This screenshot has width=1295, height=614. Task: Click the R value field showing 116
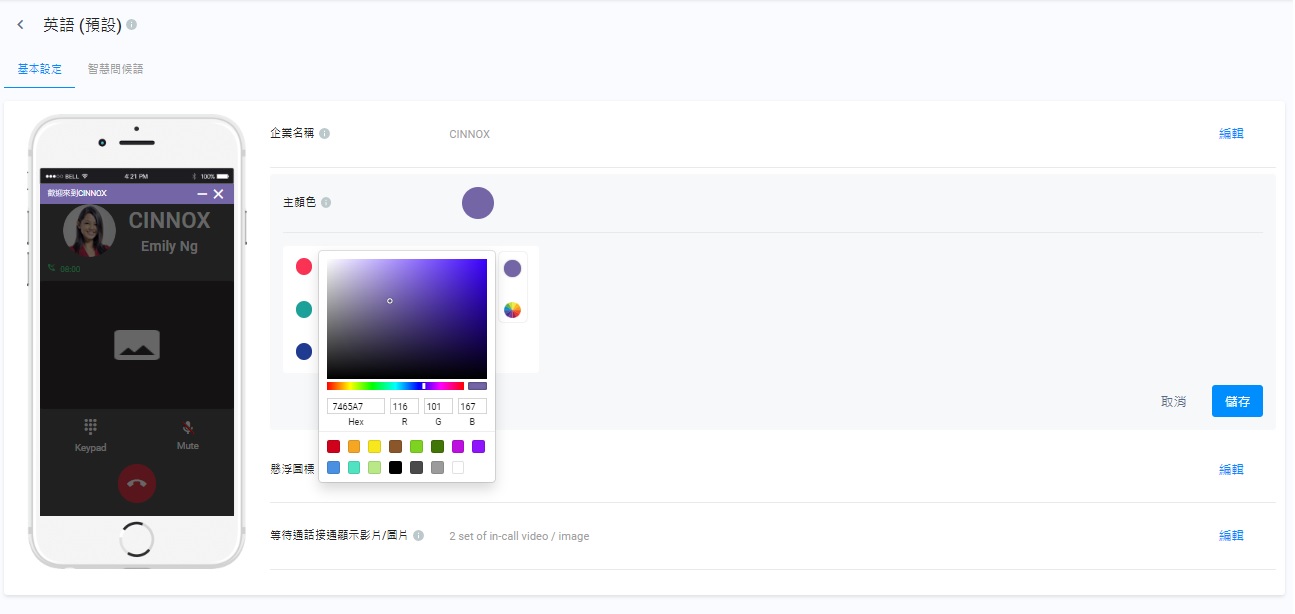pyautogui.click(x=404, y=407)
